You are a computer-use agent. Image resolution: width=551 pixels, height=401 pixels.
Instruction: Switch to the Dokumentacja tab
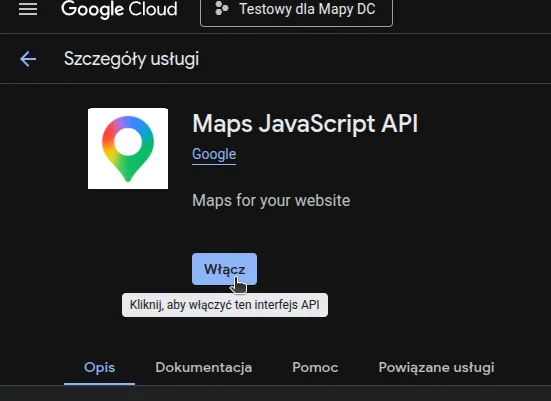coord(204,367)
